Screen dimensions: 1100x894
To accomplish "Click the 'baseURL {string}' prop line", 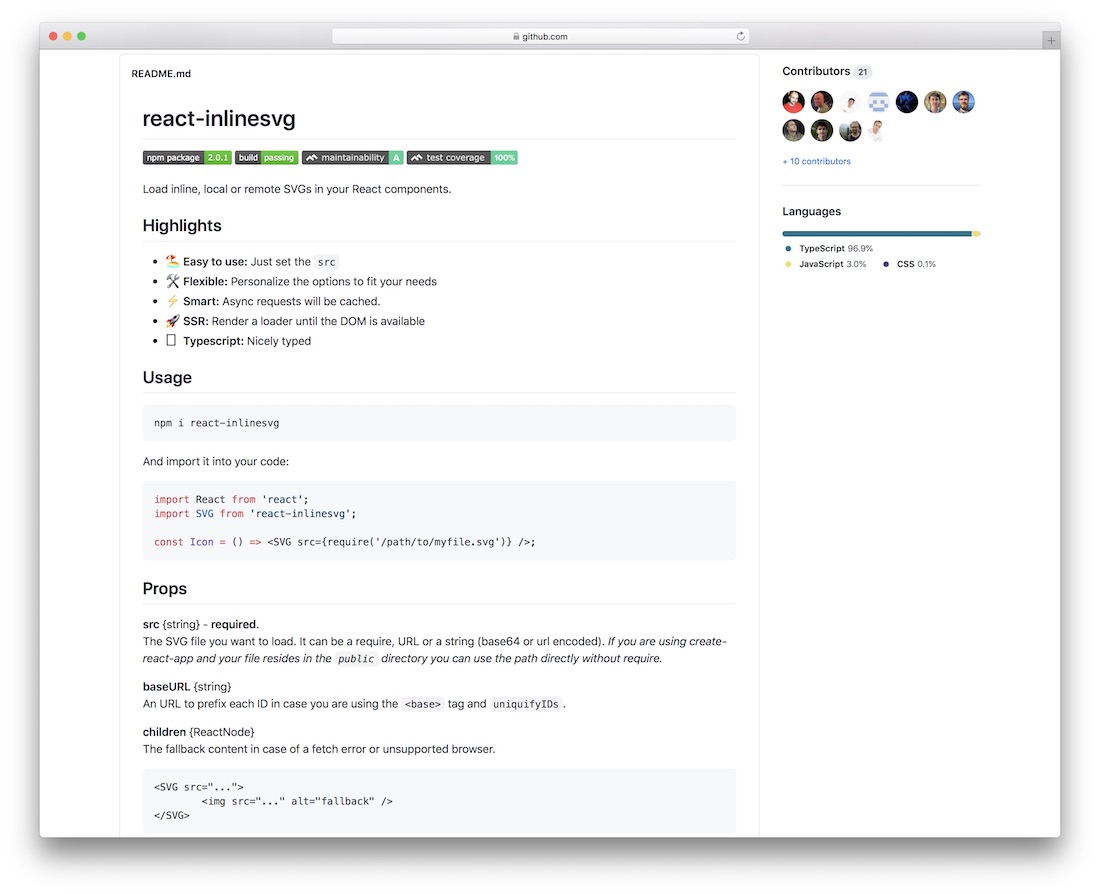I will [x=187, y=686].
